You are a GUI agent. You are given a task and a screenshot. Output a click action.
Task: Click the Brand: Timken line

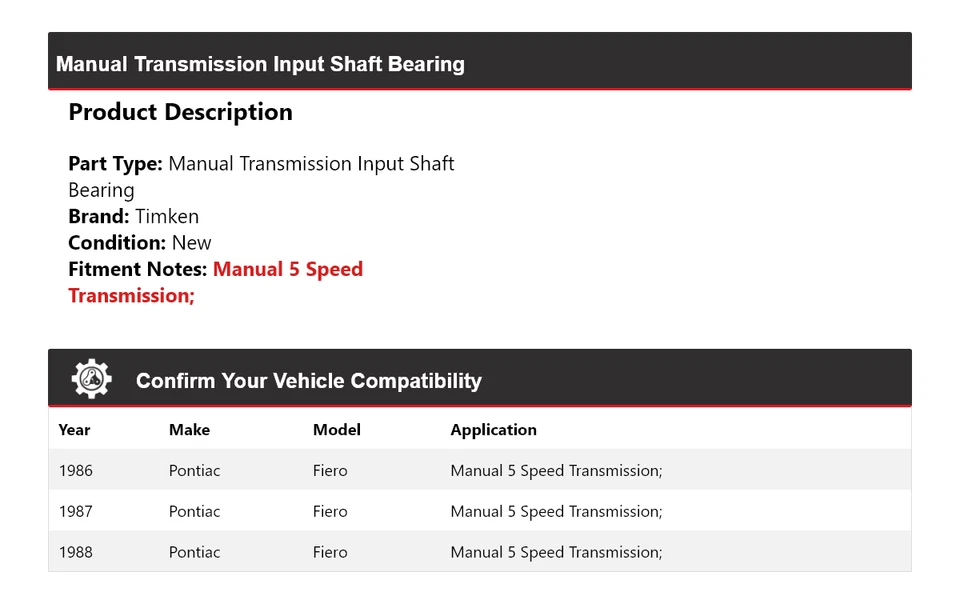(x=133, y=217)
